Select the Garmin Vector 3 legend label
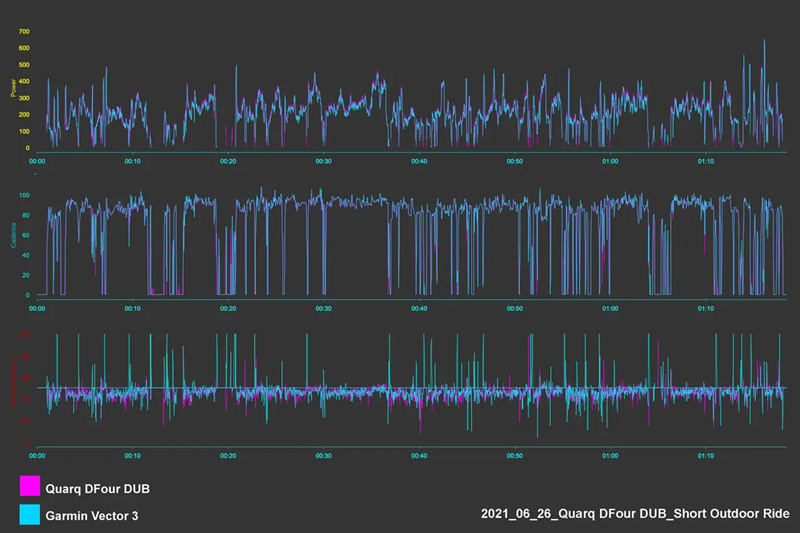 [x=98, y=514]
